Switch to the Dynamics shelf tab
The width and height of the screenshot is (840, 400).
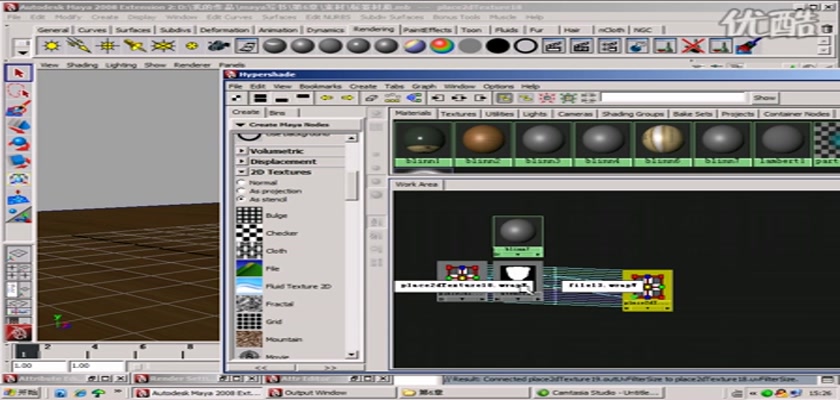click(x=325, y=30)
